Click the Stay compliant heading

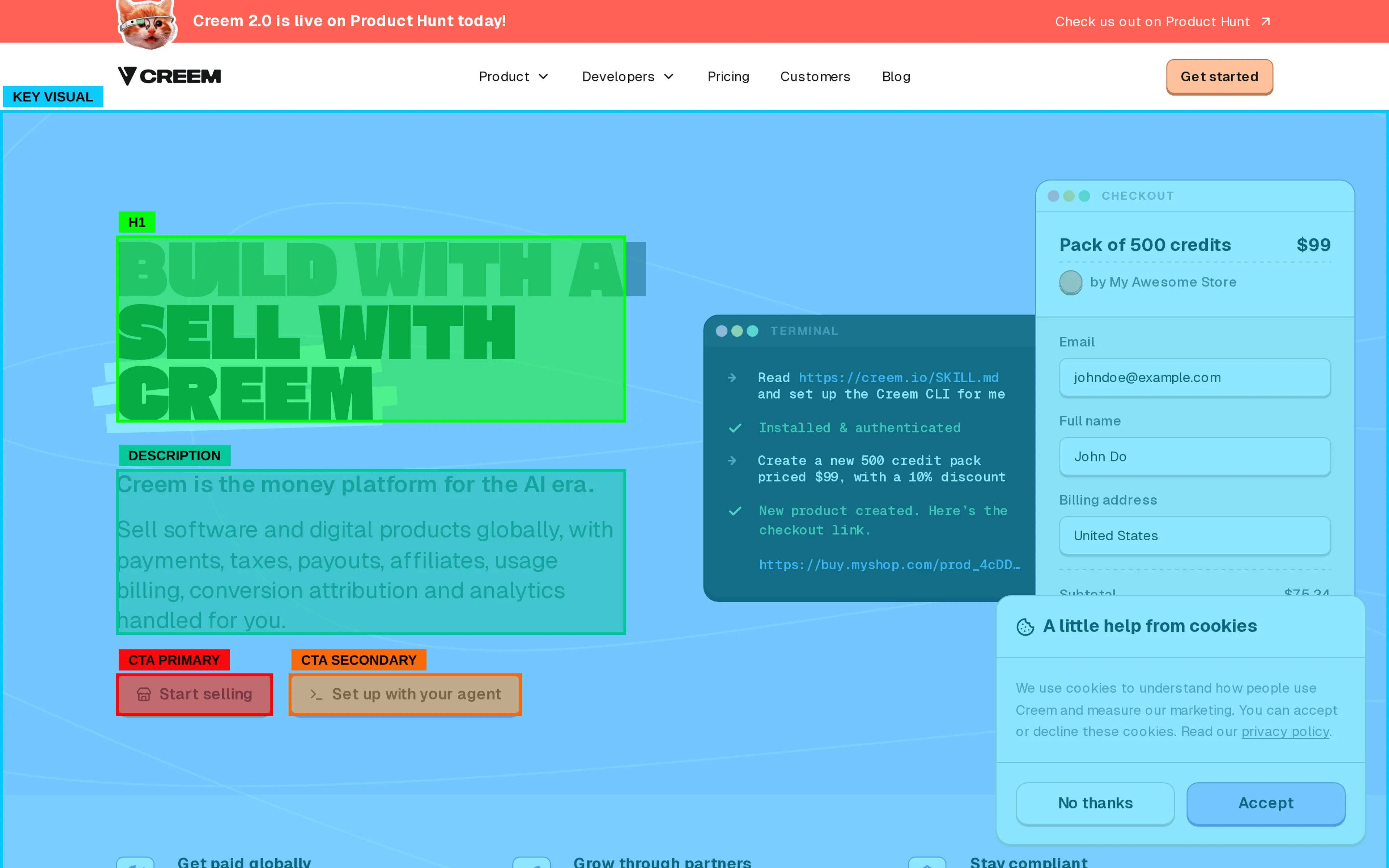(1029, 862)
